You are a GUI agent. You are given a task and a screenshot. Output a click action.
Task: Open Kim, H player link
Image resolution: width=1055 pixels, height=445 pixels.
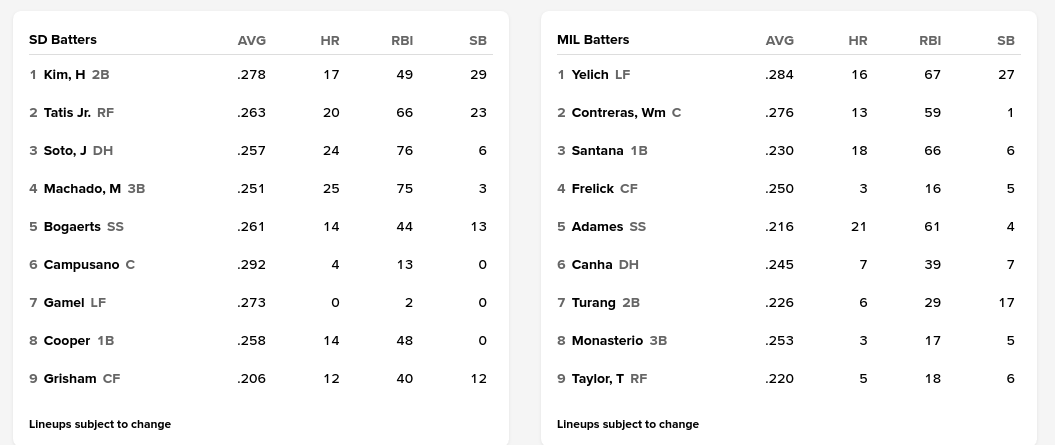(64, 75)
